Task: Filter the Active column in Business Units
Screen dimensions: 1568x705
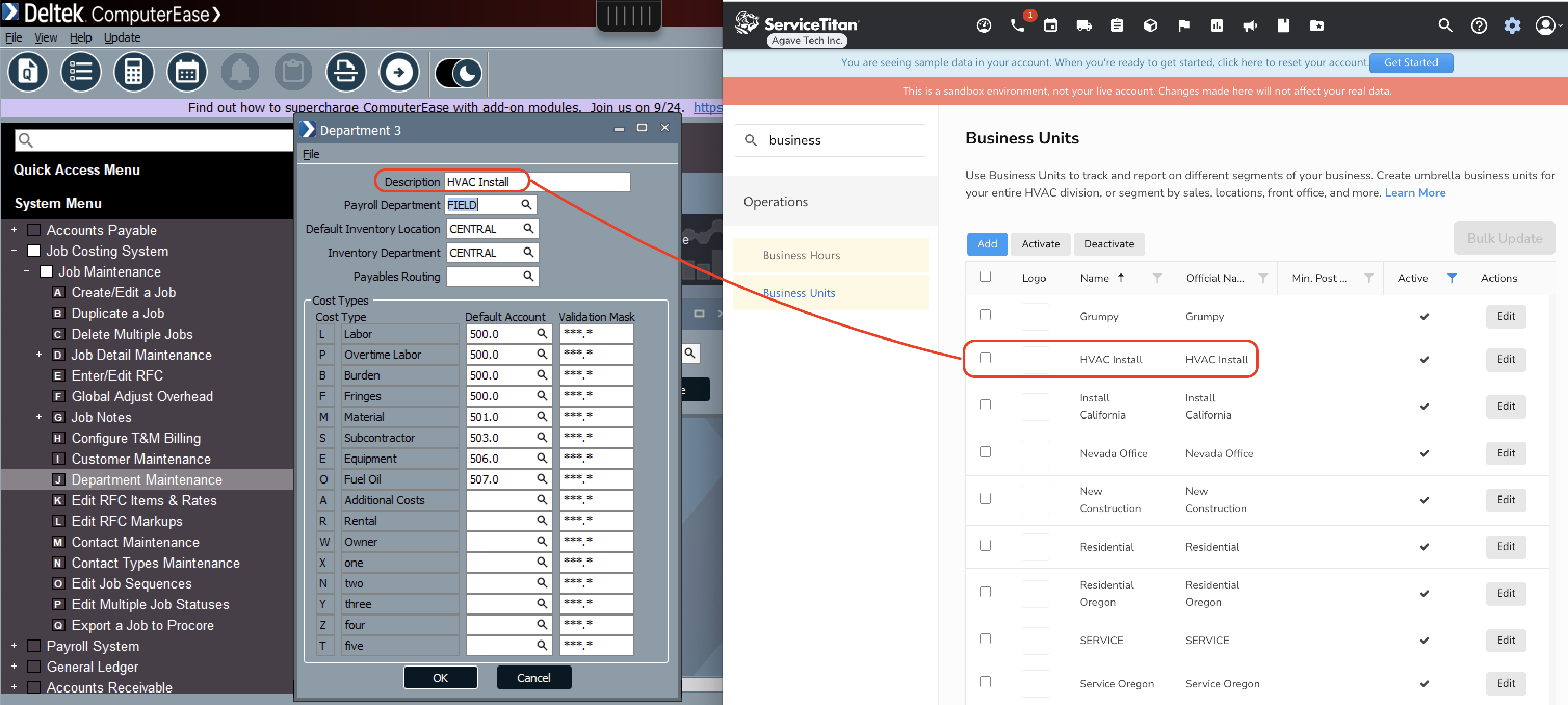Action: point(1452,278)
